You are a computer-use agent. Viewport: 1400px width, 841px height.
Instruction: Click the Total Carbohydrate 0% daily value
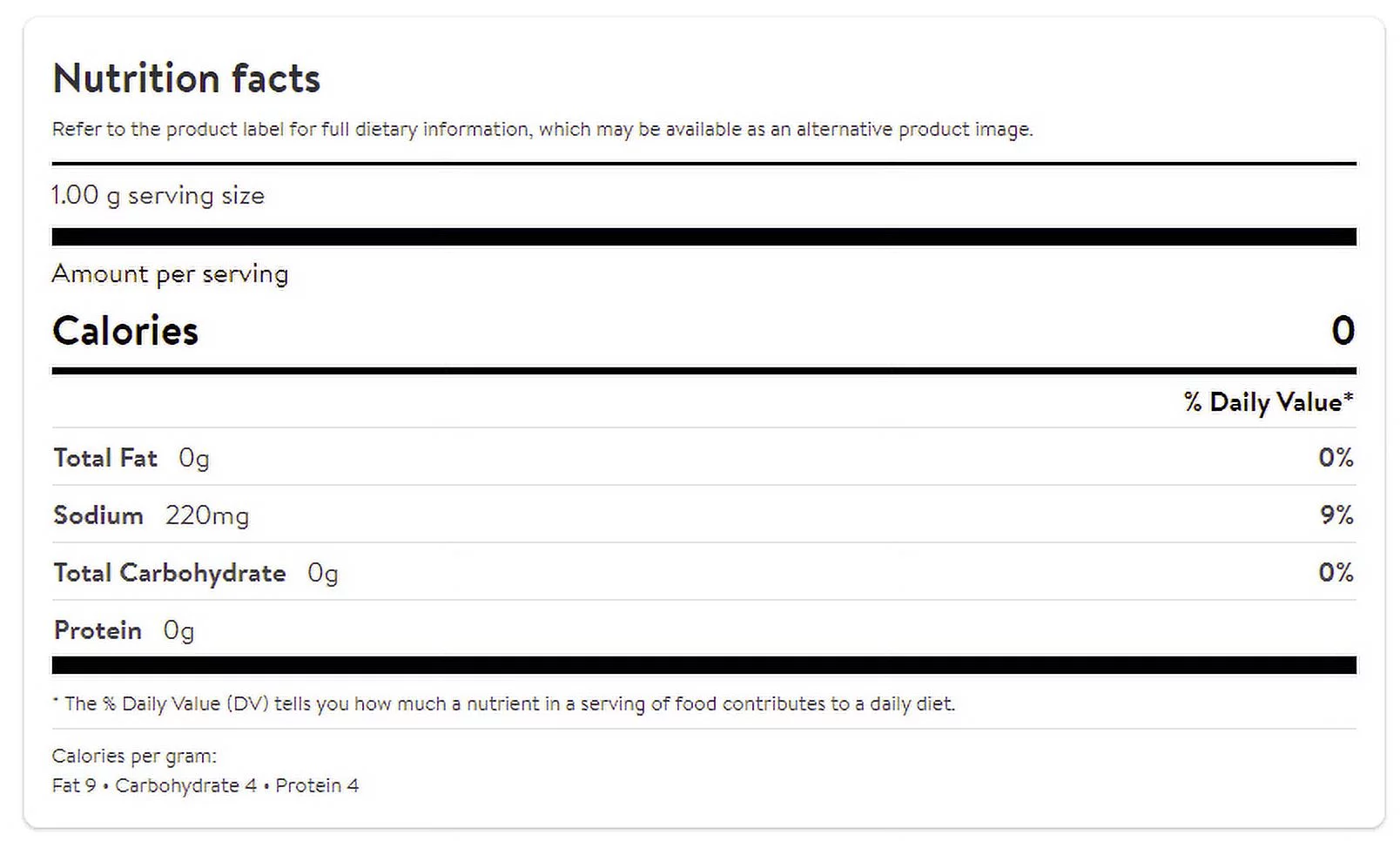click(x=1336, y=572)
